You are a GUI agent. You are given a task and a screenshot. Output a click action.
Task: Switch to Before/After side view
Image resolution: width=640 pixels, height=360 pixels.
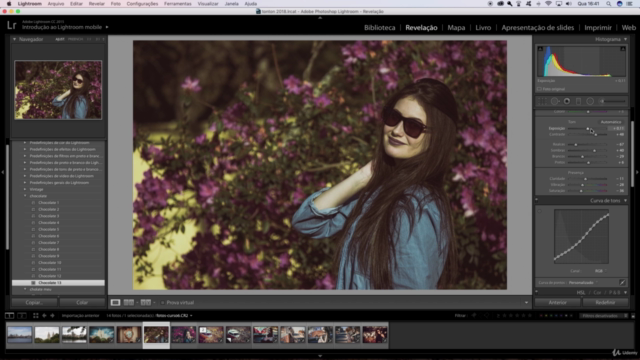(x=129, y=302)
